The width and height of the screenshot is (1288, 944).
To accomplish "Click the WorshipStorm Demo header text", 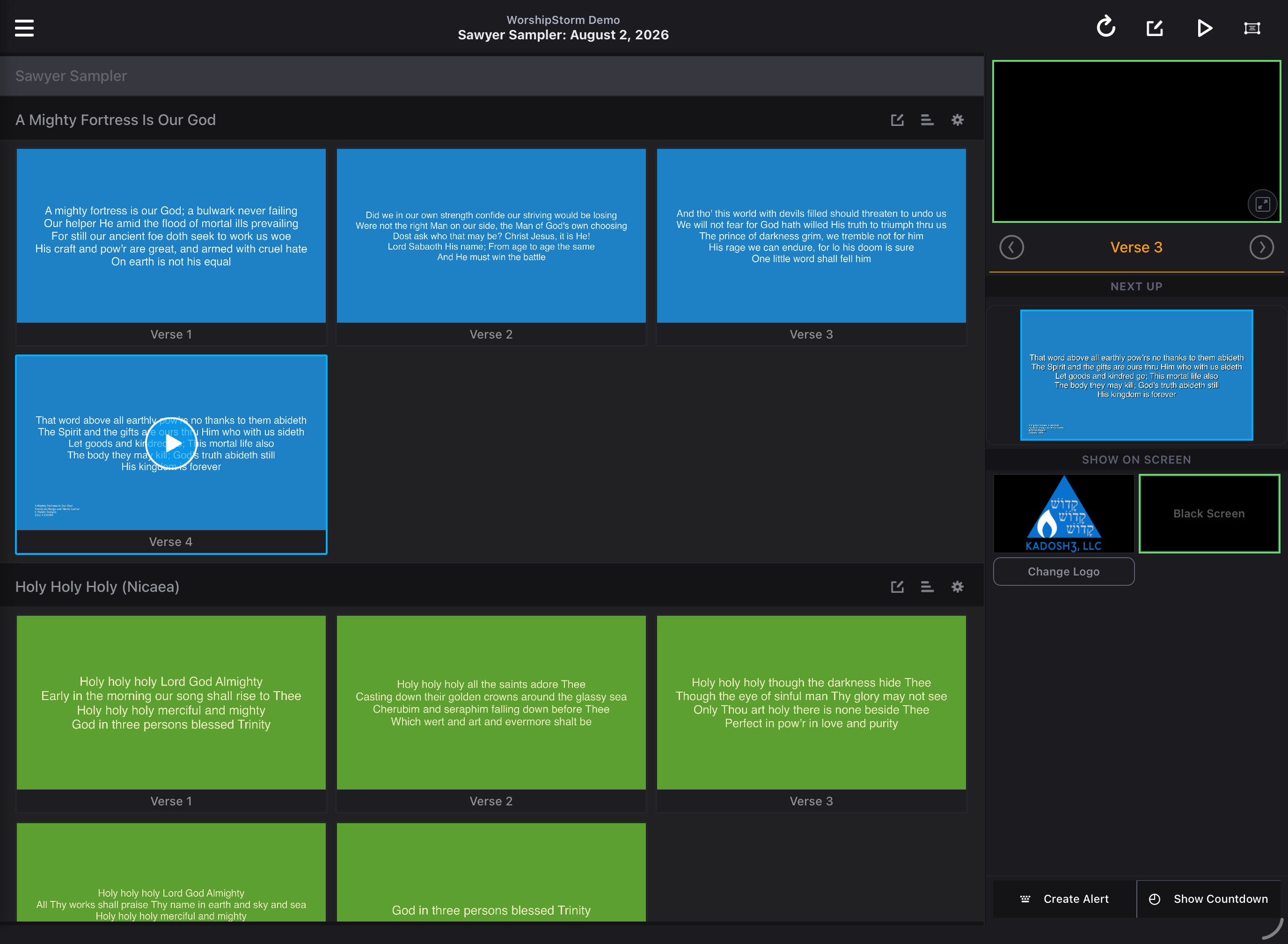I will [563, 19].
